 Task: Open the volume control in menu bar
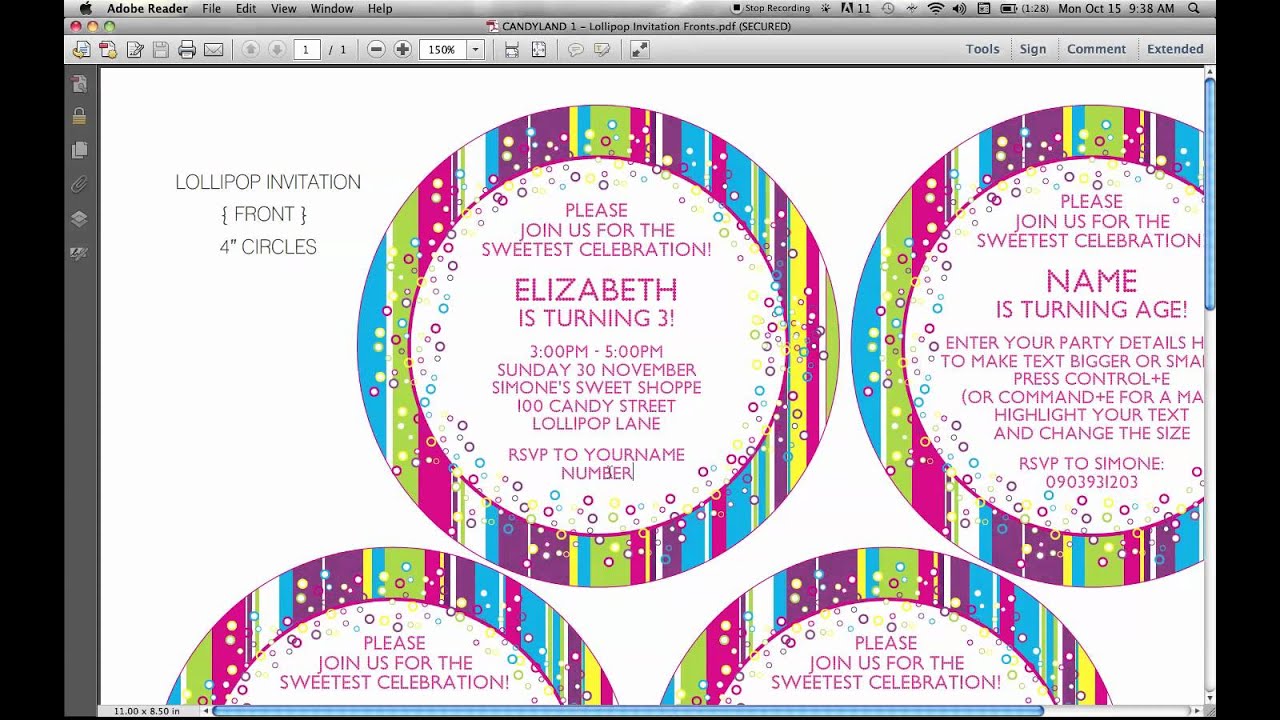tap(959, 8)
